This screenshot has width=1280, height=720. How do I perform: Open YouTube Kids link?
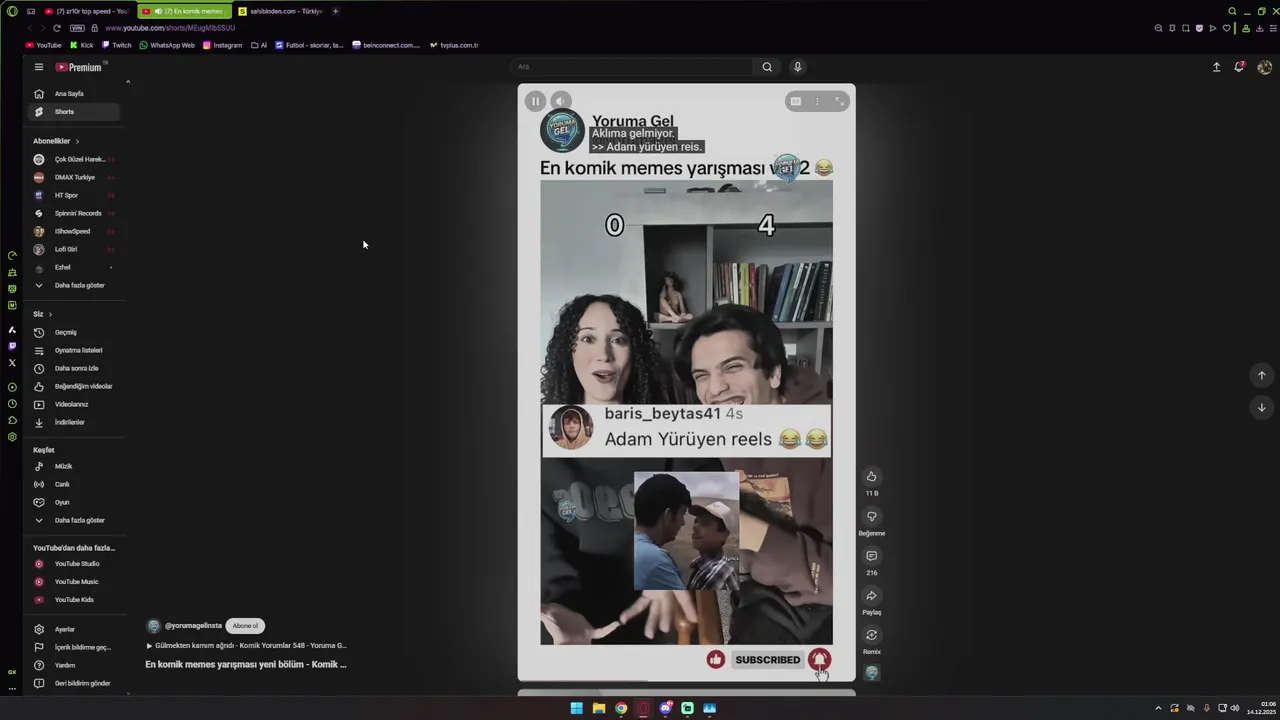(x=73, y=600)
